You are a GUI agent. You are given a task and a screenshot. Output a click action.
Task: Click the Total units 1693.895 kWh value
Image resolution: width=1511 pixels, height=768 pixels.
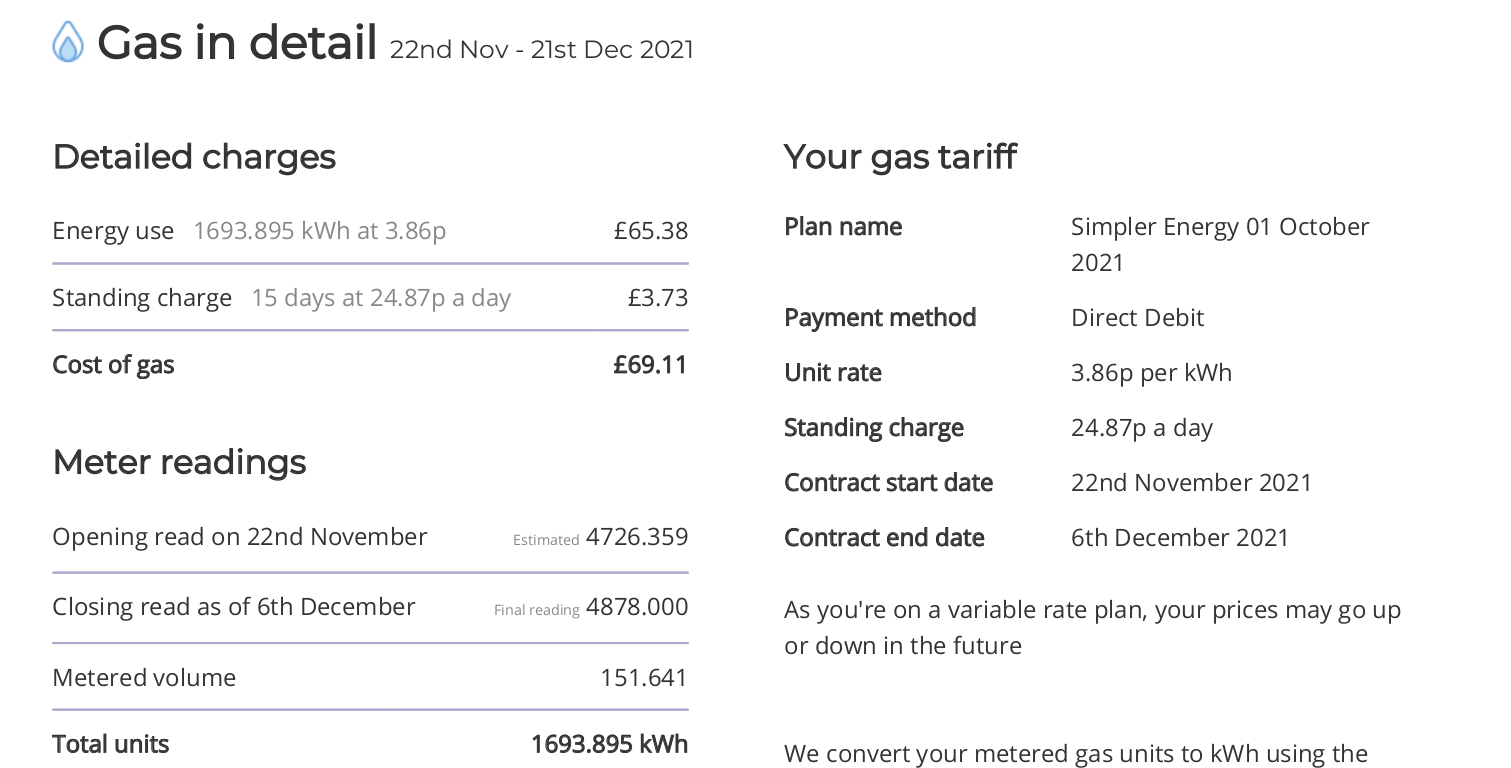[609, 744]
